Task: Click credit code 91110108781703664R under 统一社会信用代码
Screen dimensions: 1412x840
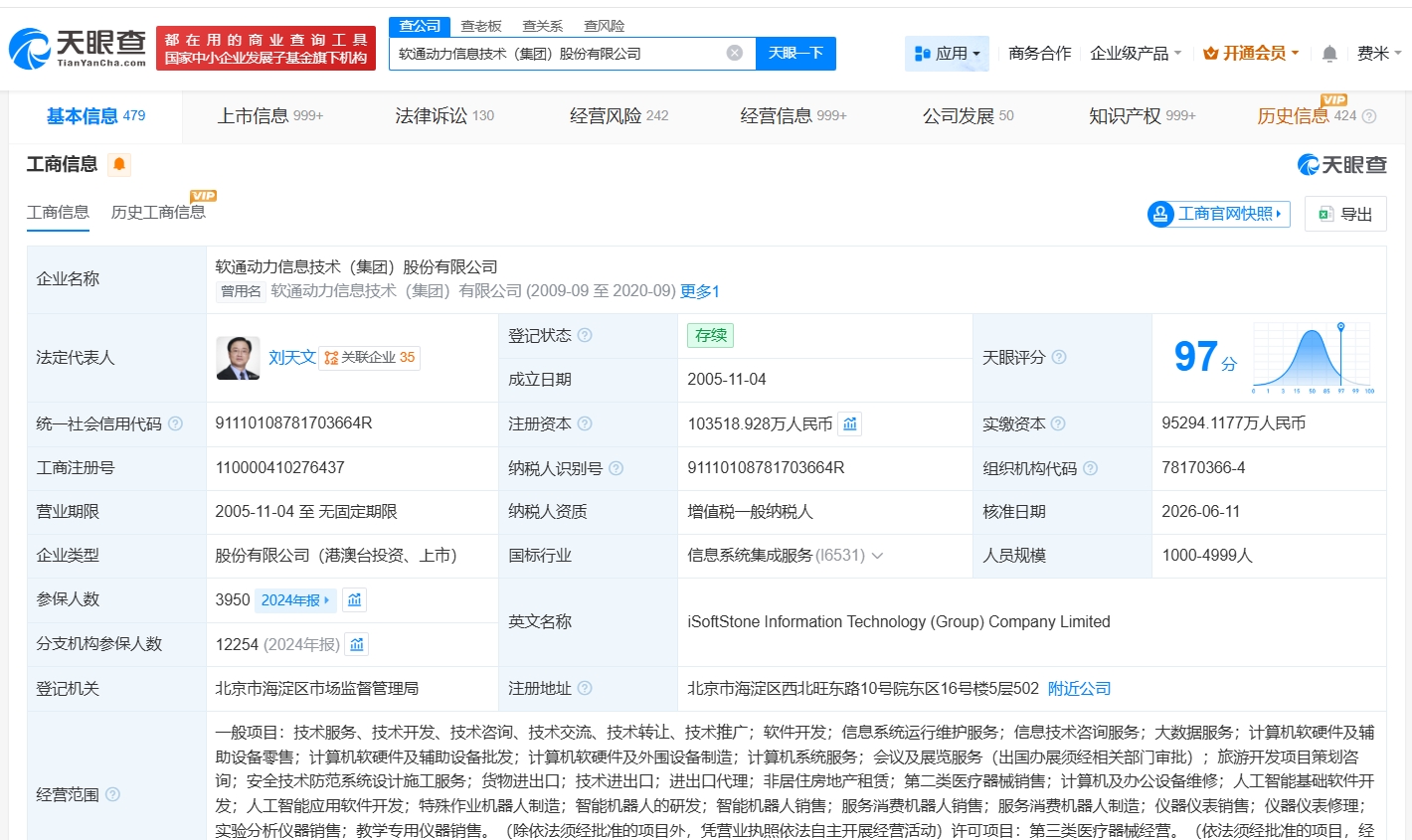Action: [x=294, y=423]
